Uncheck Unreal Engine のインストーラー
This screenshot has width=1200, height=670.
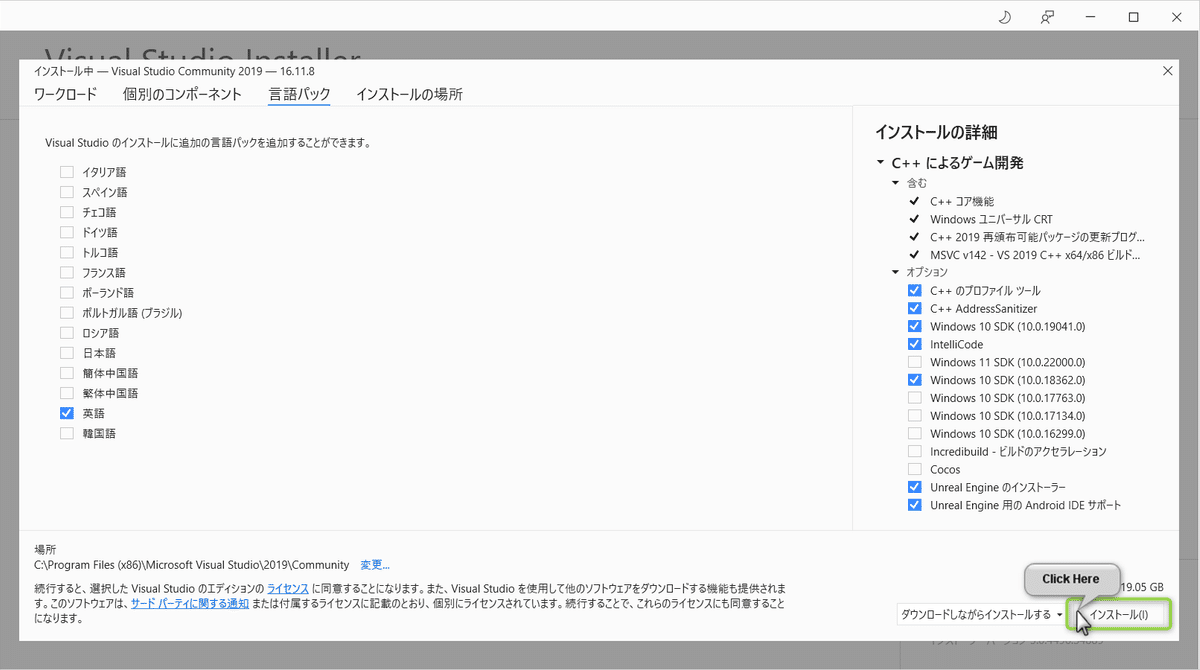pyautogui.click(x=914, y=487)
